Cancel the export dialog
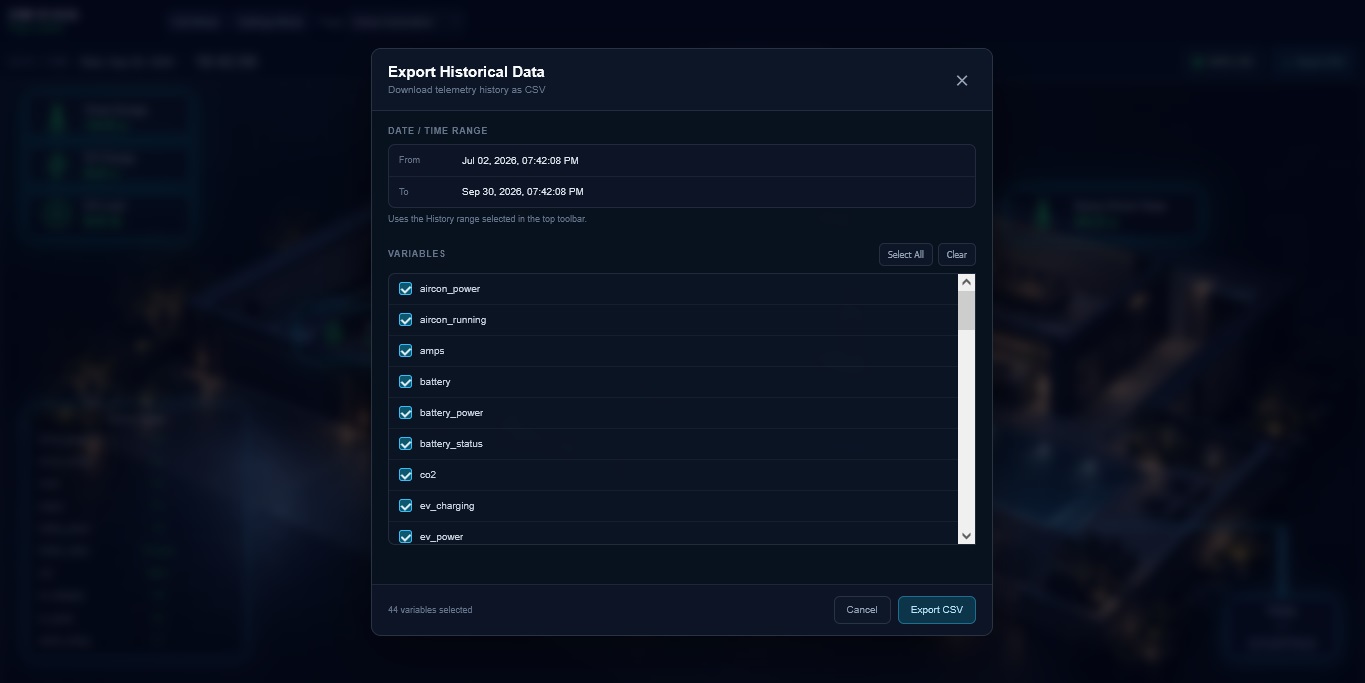The image size is (1365, 683). pyautogui.click(x=862, y=610)
